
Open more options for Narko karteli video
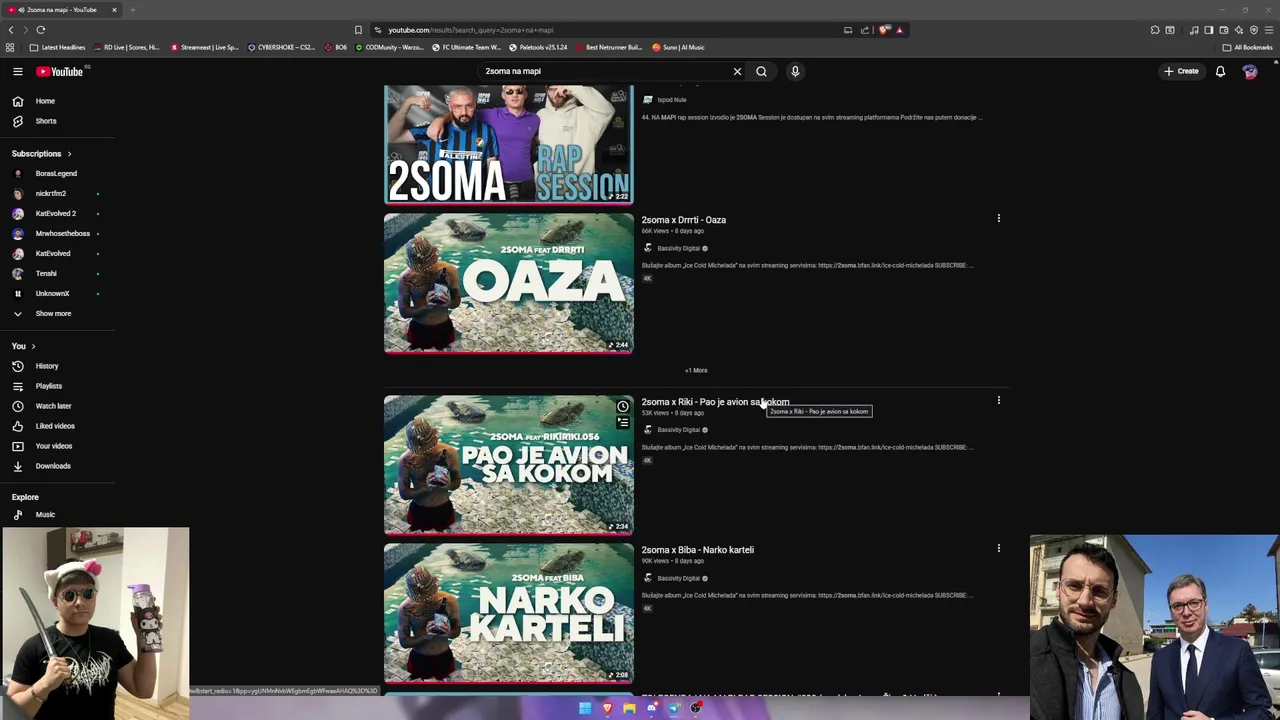pyautogui.click(x=998, y=548)
